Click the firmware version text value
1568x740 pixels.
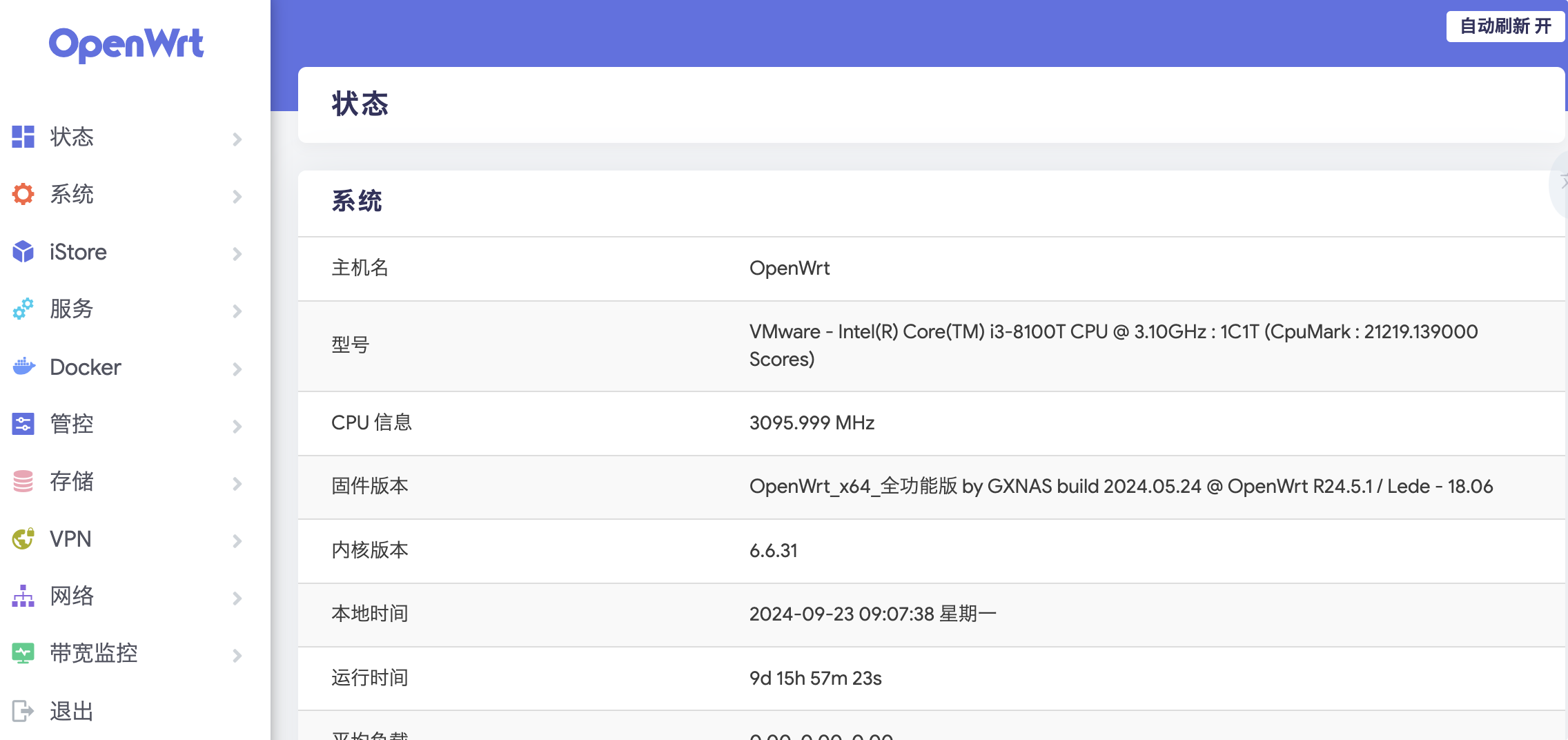click(1121, 487)
